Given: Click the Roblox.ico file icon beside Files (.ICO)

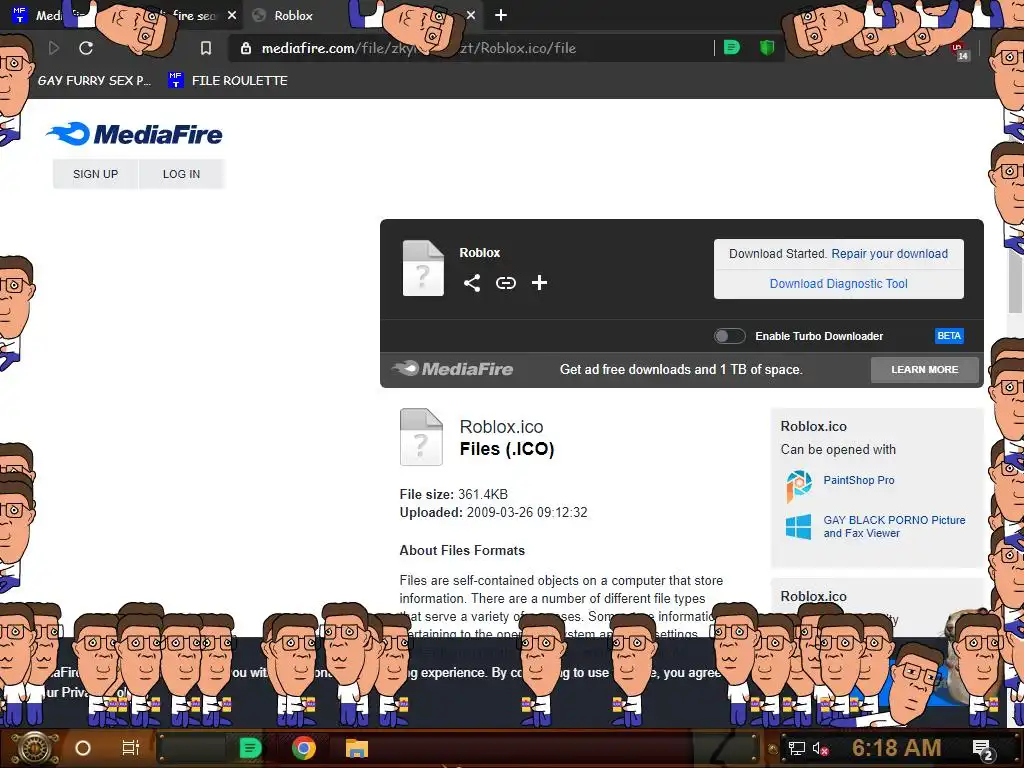Looking at the screenshot, I should click(421, 437).
